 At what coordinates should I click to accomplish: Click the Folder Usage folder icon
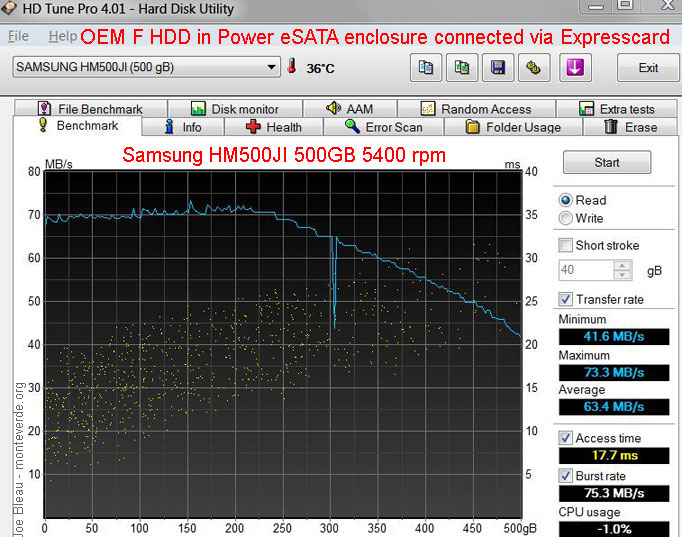click(472, 127)
